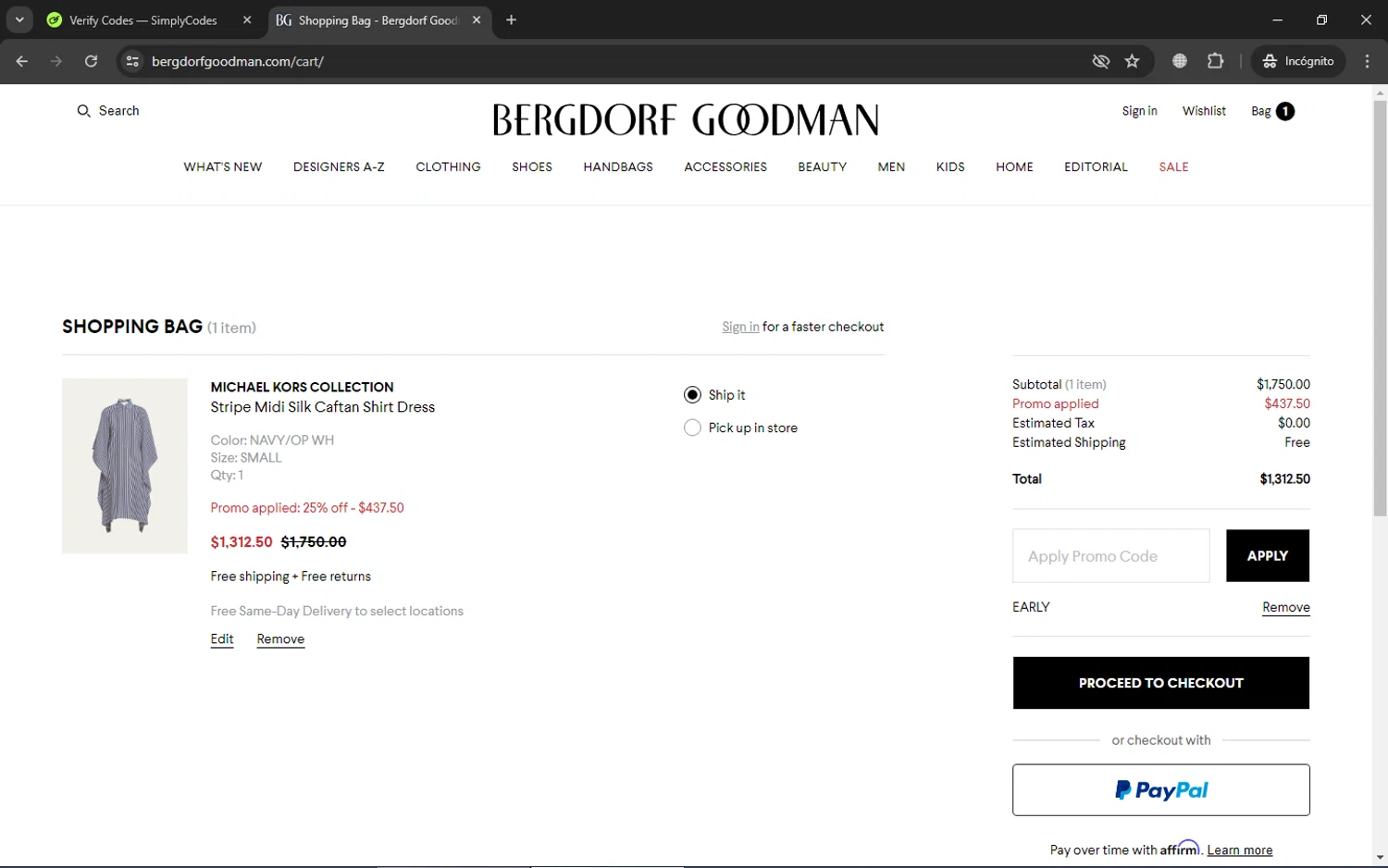
Task: Click the striped caftan dress thumbnail
Action: click(x=125, y=465)
